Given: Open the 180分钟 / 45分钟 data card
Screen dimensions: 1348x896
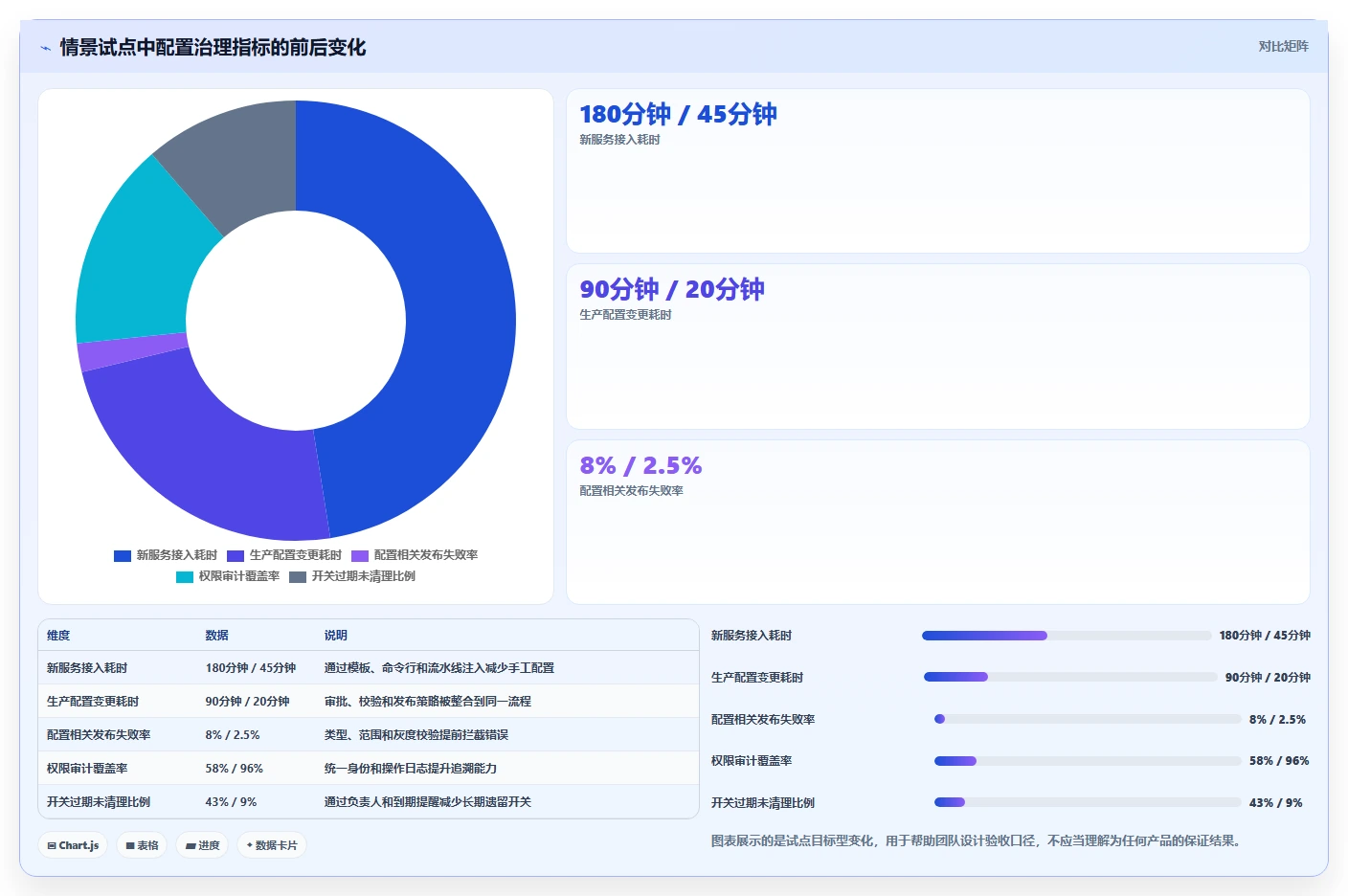Looking at the screenshot, I should coord(938,171).
